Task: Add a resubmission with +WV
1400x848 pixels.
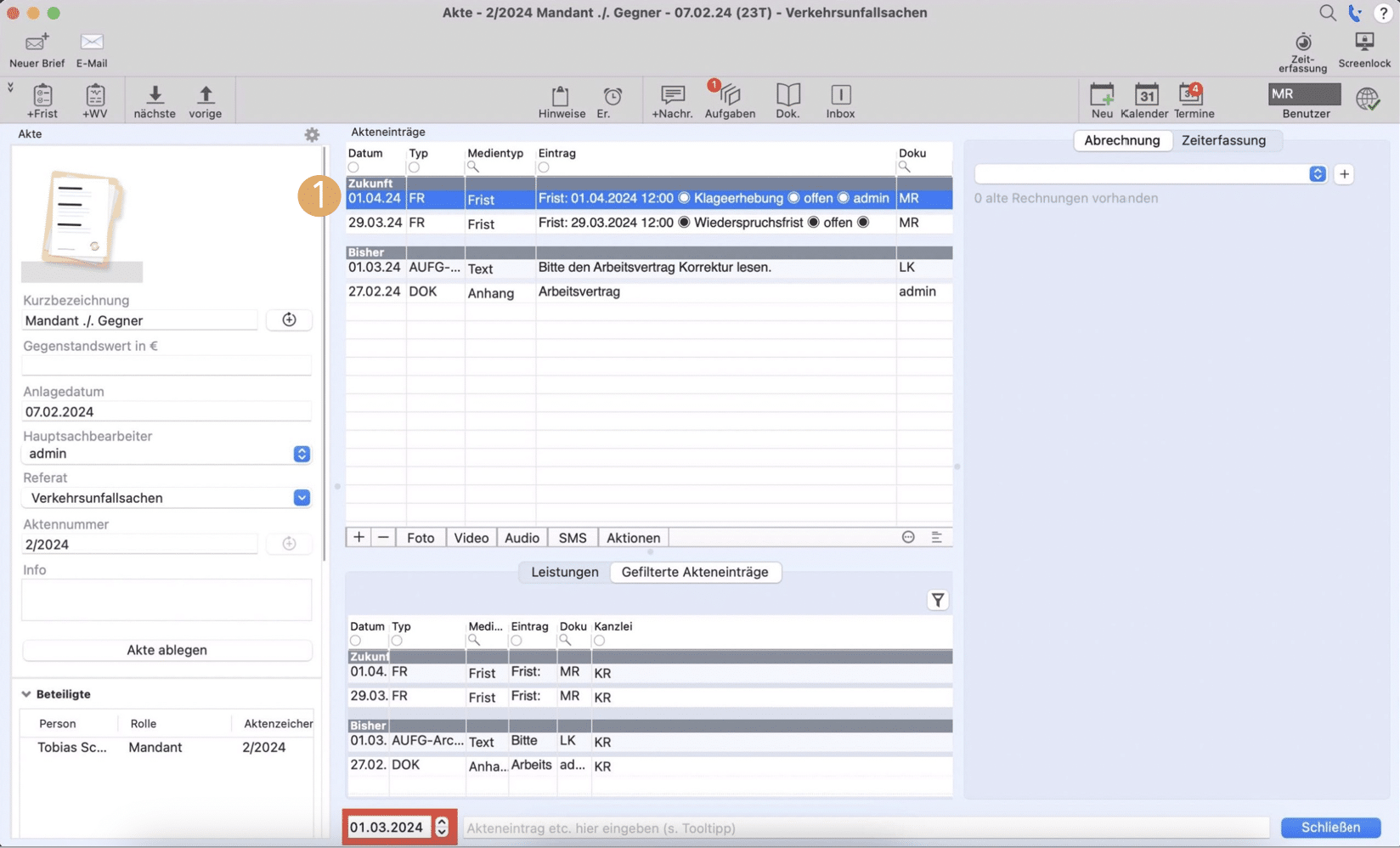Action: (95, 101)
